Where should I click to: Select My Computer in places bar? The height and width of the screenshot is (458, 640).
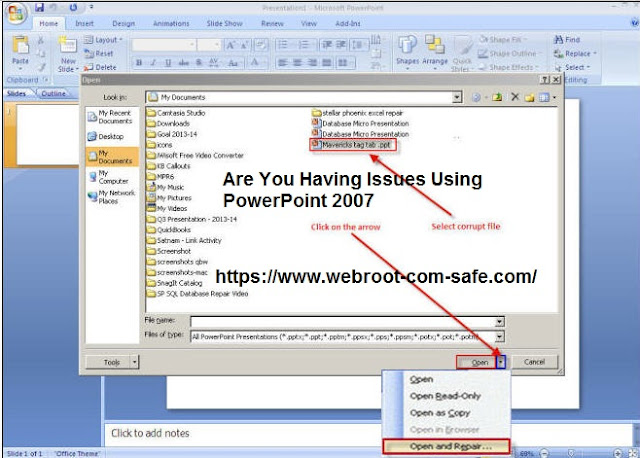point(109,177)
